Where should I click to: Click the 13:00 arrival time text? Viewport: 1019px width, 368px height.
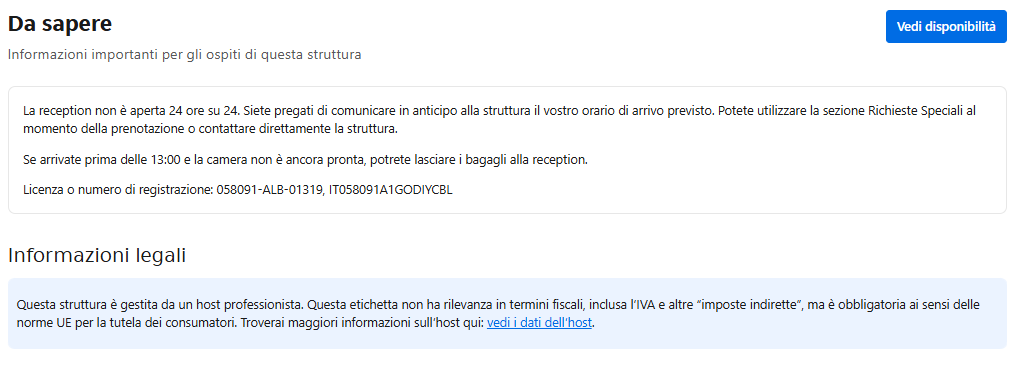click(x=166, y=160)
